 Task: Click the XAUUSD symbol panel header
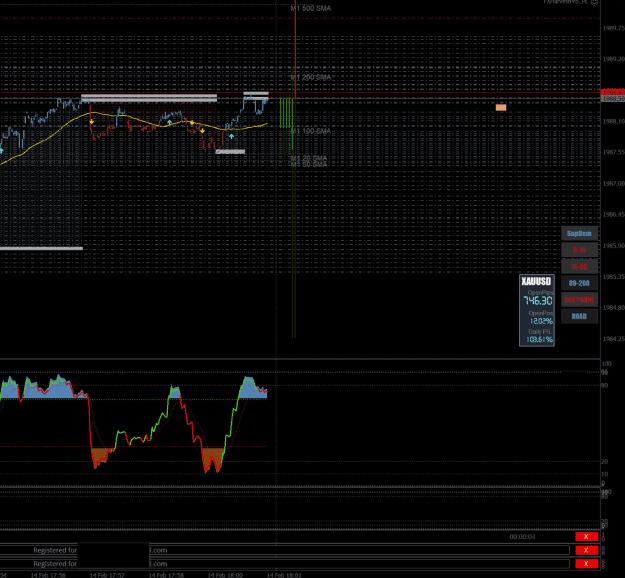(x=537, y=281)
